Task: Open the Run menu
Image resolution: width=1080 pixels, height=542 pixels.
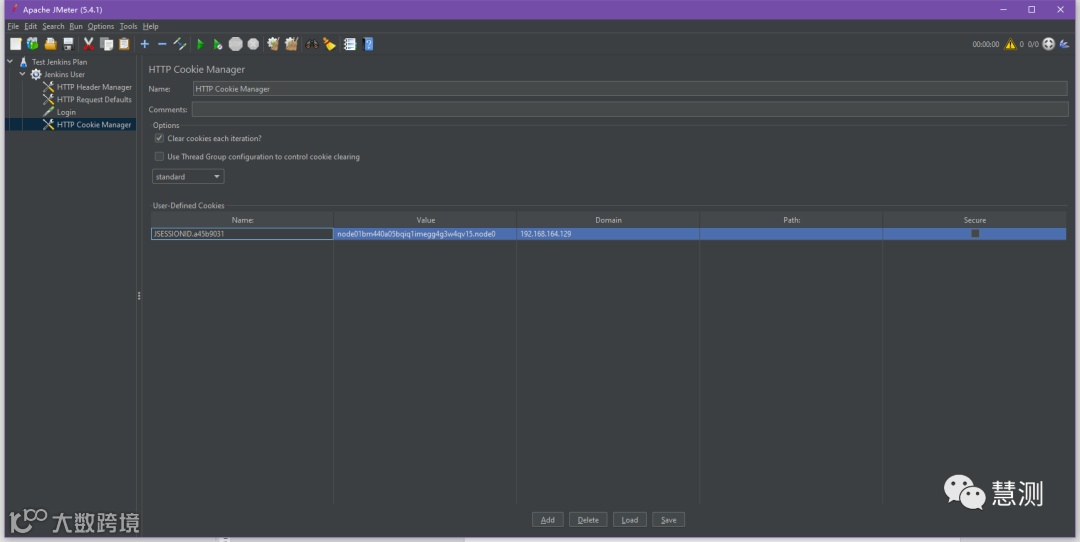Action: click(76, 26)
